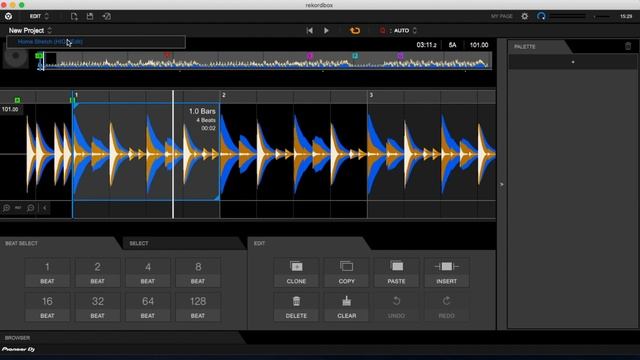Click the CLEAR button
The height and width of the screenshot is (360, 640).
(x=347, y=307)
